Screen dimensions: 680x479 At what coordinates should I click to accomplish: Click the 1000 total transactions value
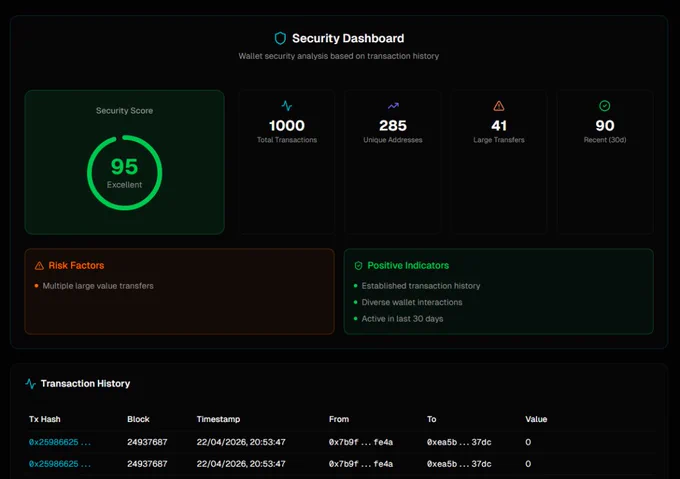(x=287, y=126)
